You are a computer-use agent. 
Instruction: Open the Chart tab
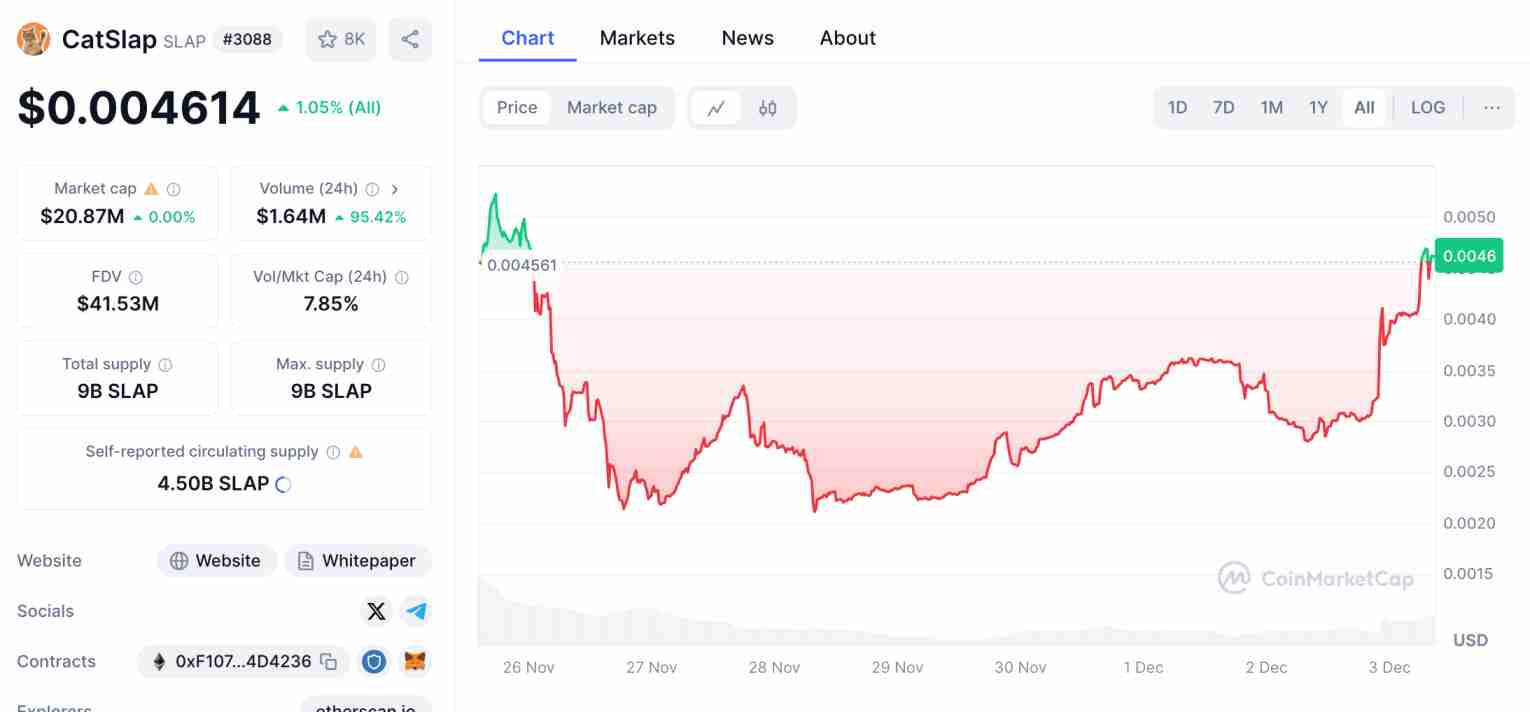tap(528, 38)
